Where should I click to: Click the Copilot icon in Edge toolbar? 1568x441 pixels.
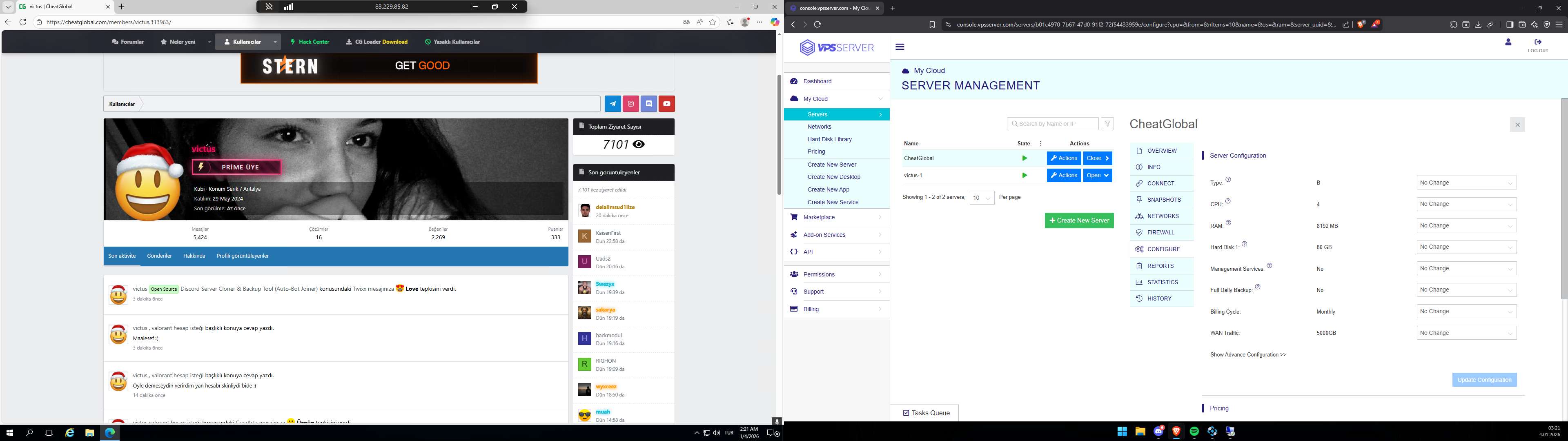coord(775,22)
